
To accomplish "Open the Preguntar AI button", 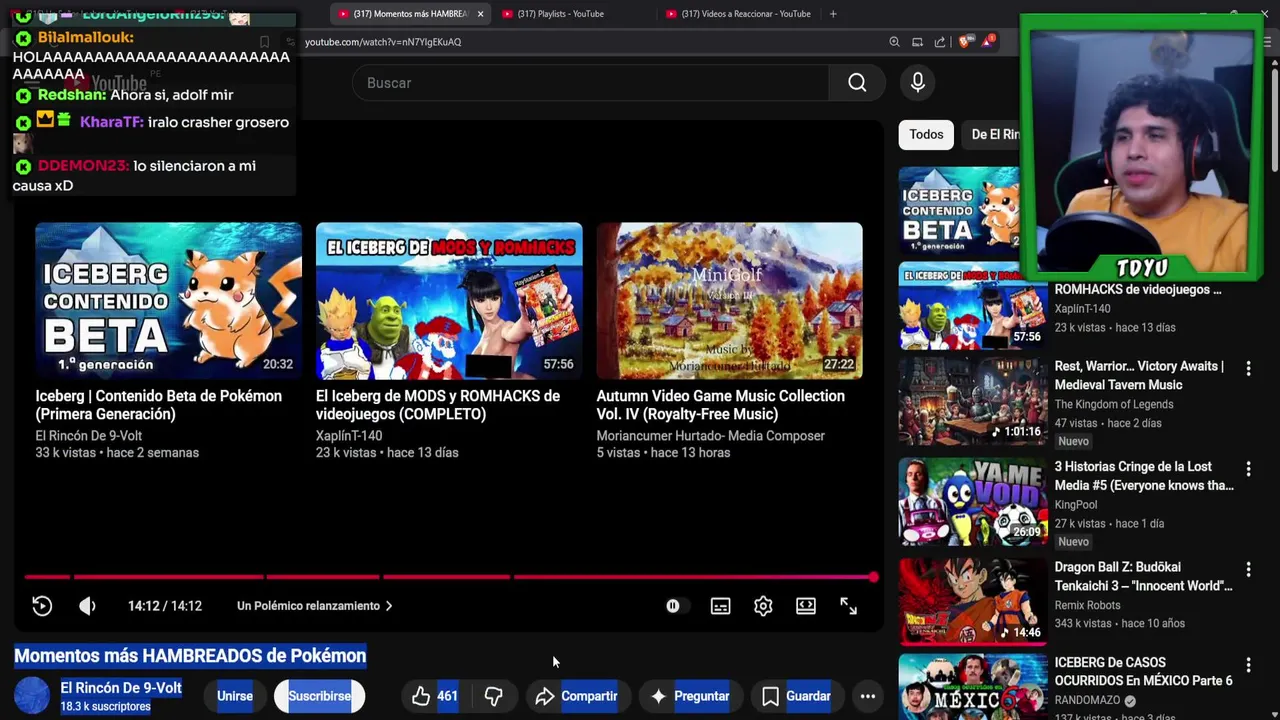I will [x=689, y=696].
